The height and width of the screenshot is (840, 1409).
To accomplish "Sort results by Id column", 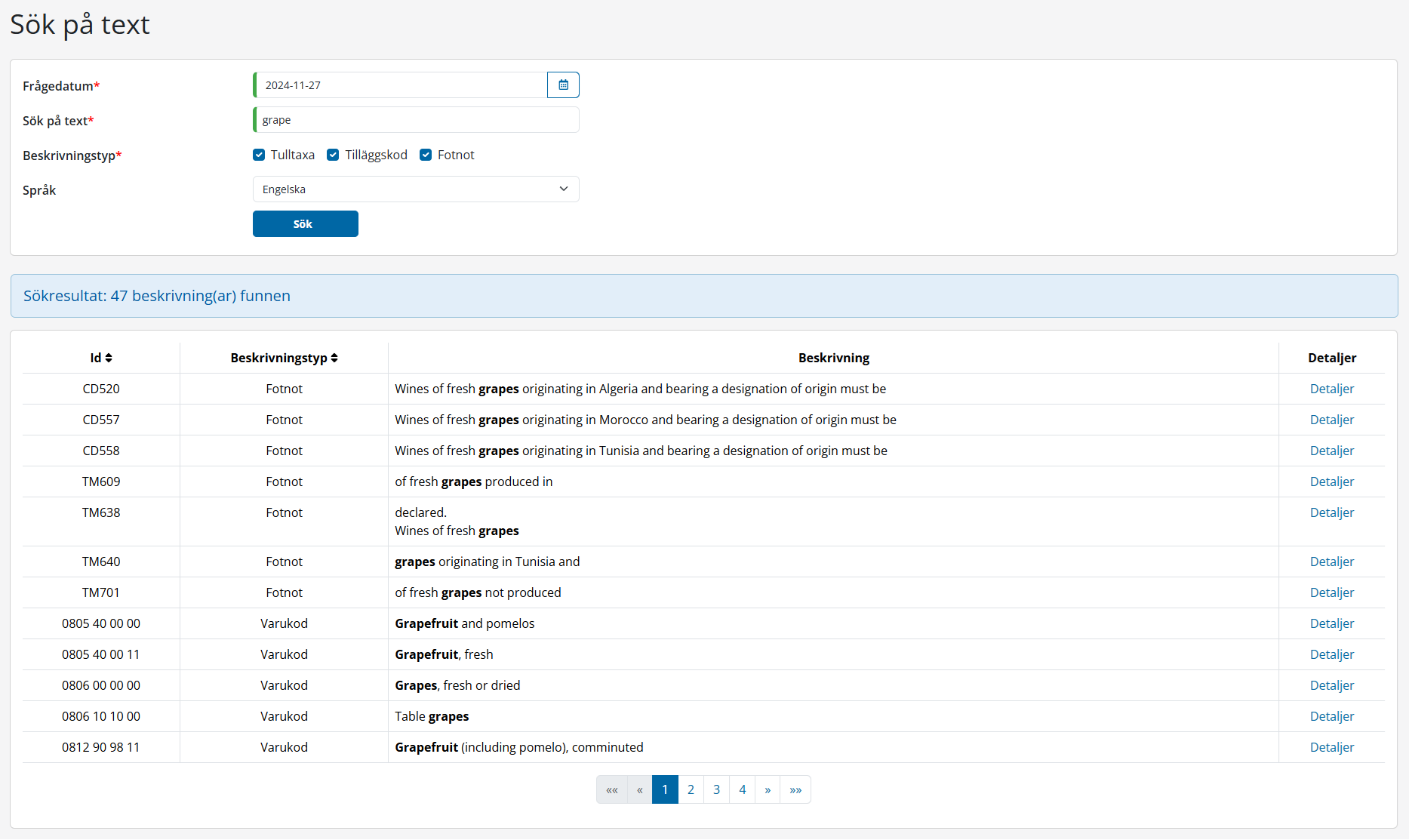I will click(x=101, y=358).
